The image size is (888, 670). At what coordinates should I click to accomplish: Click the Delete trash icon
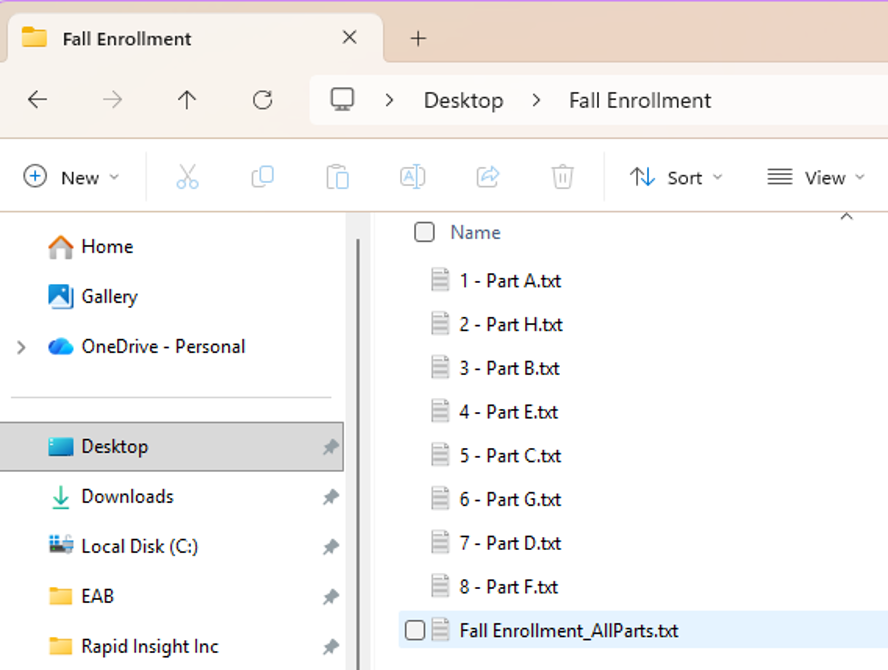coord(562,177)
